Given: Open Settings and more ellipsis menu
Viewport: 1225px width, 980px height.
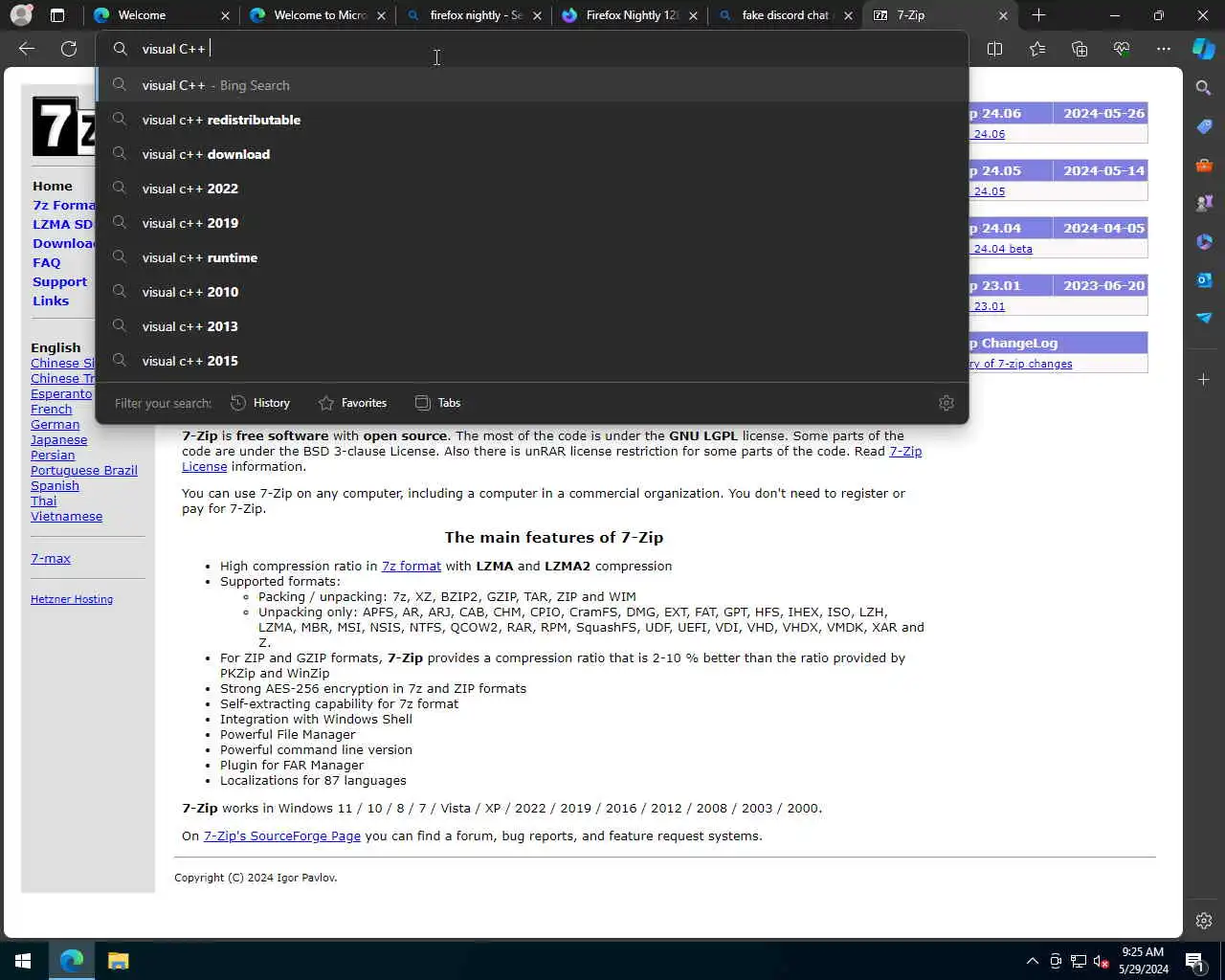Looking at the screenshot, I should coord(1164,49).
